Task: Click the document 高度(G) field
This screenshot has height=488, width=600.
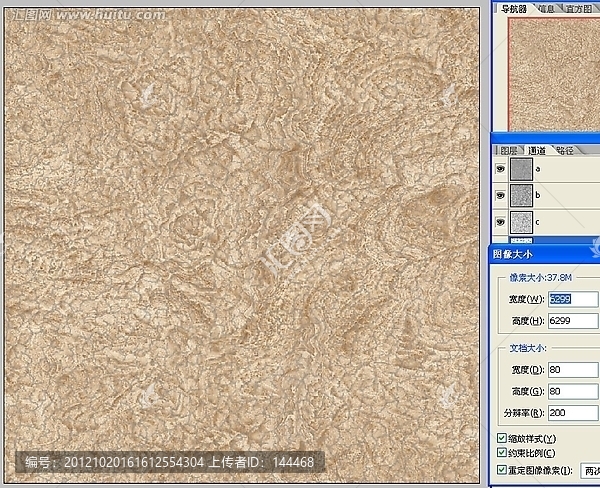Action: tap(573, 391)
